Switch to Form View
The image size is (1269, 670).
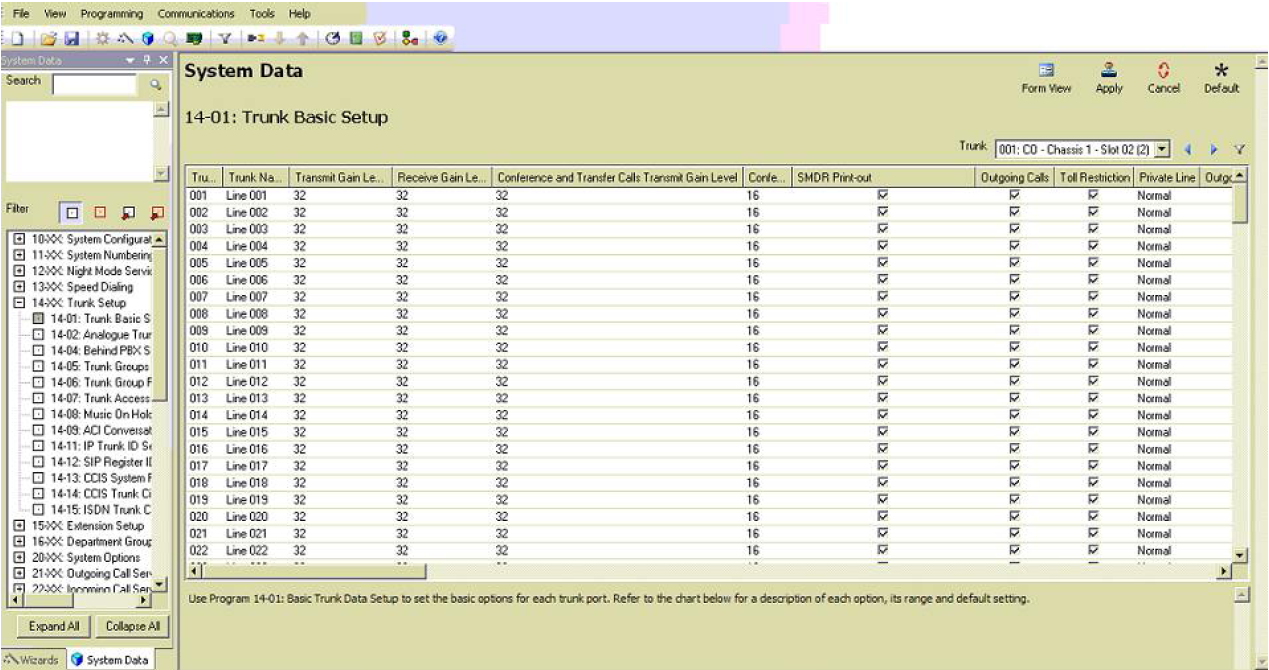coord(1046,78)
